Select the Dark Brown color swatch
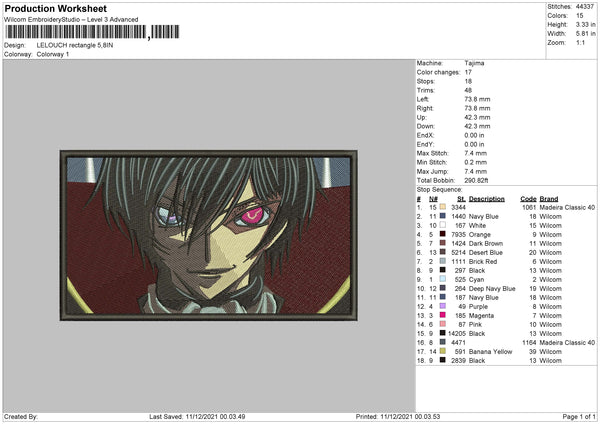The image size is (600, 424). 443,243
